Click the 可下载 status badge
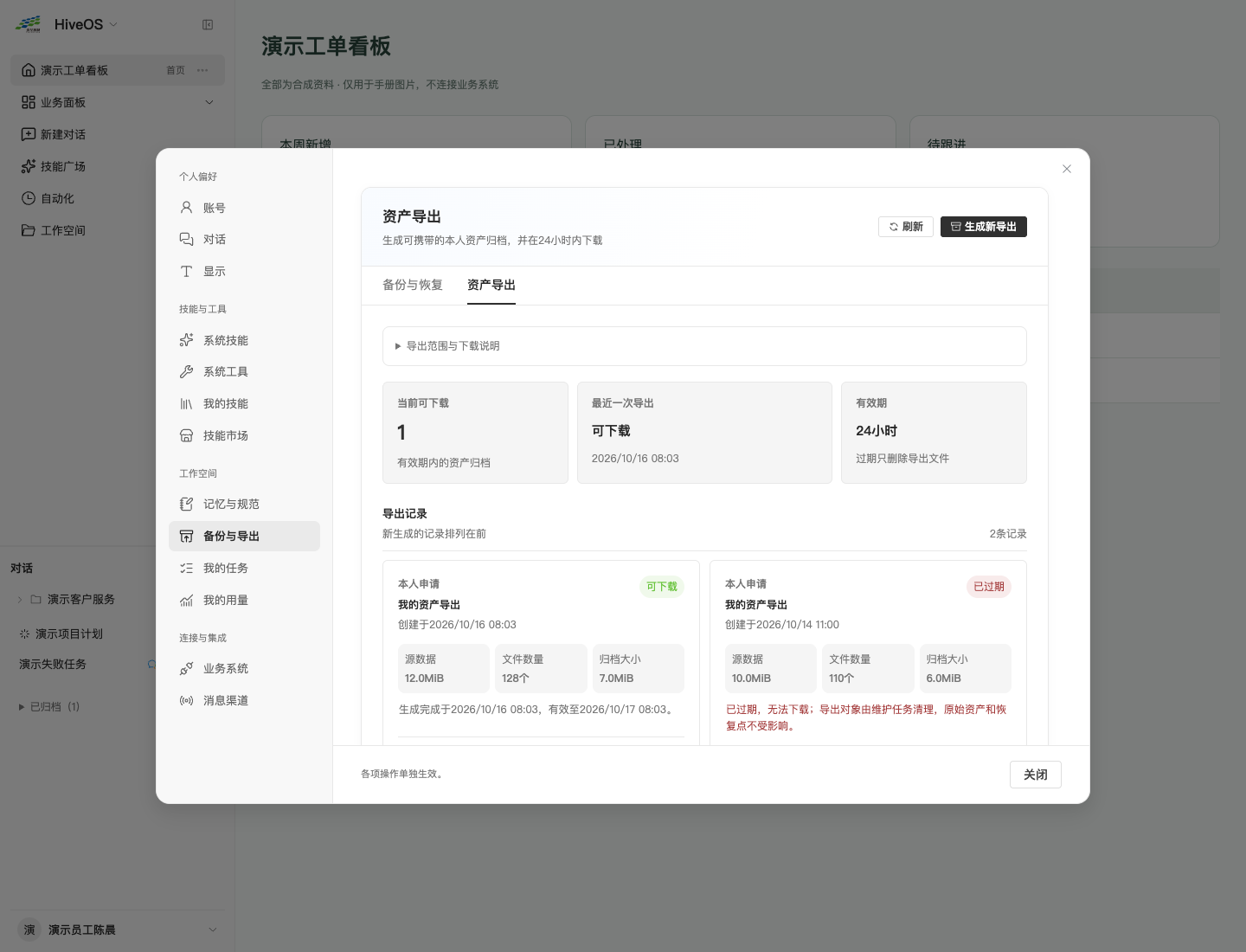Image resolution: width=1246 pixels, height=952 pixels. (662, 587)
